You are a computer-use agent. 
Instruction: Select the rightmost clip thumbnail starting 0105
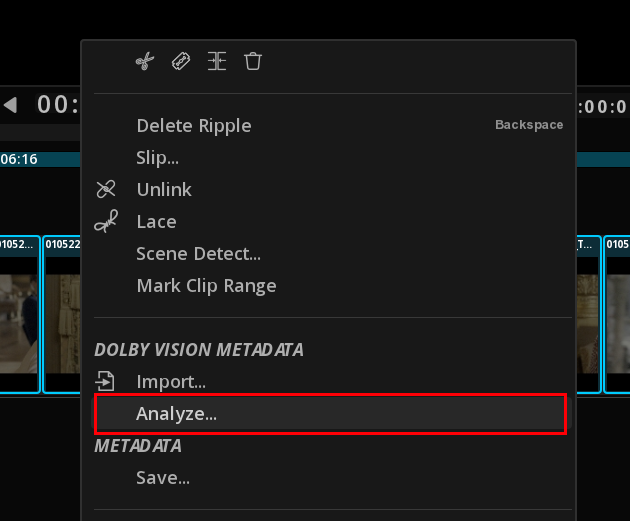click(617, 314)
